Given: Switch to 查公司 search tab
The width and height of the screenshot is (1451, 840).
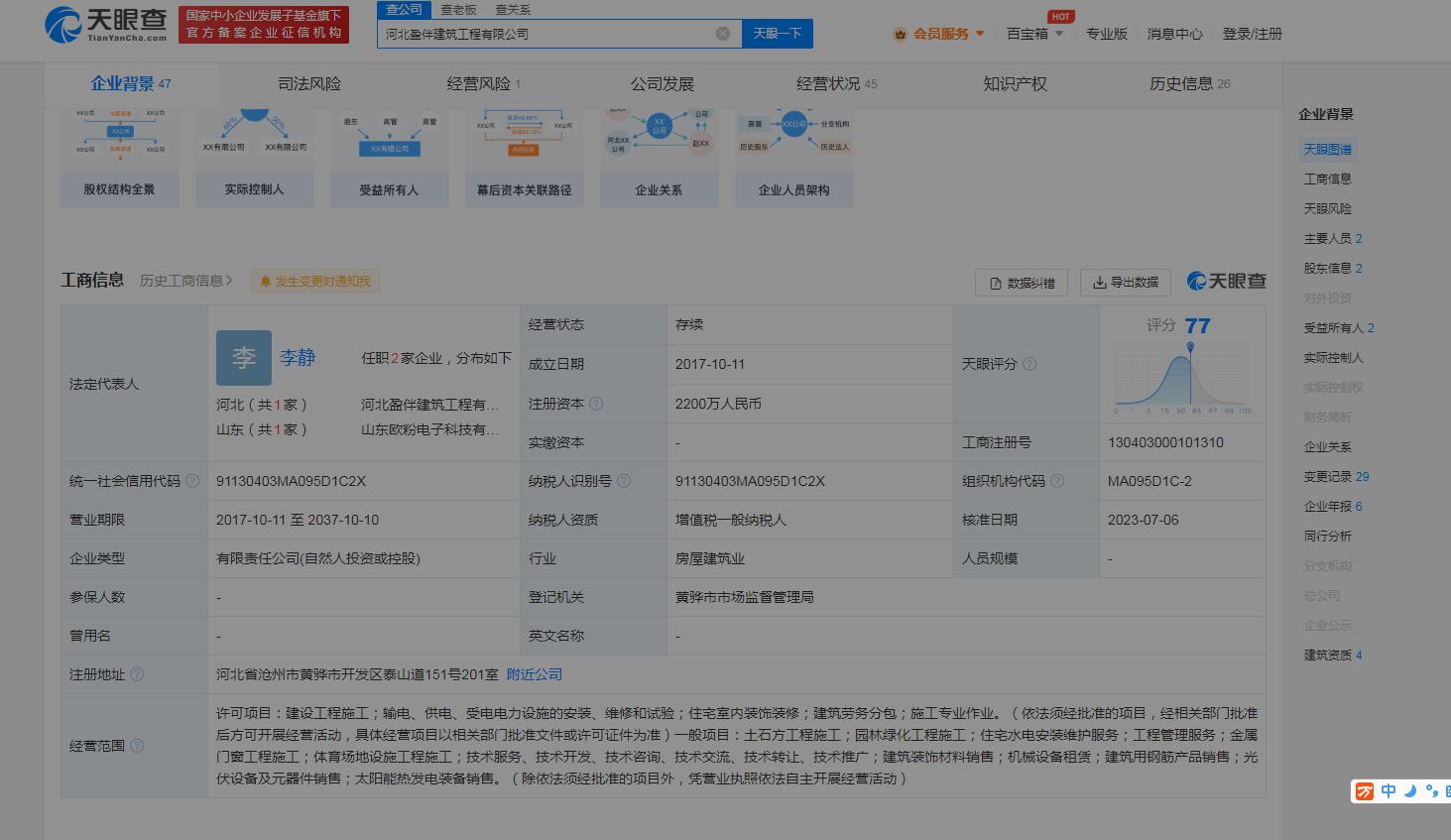Looking at the screenshot, I should (404, 10).
